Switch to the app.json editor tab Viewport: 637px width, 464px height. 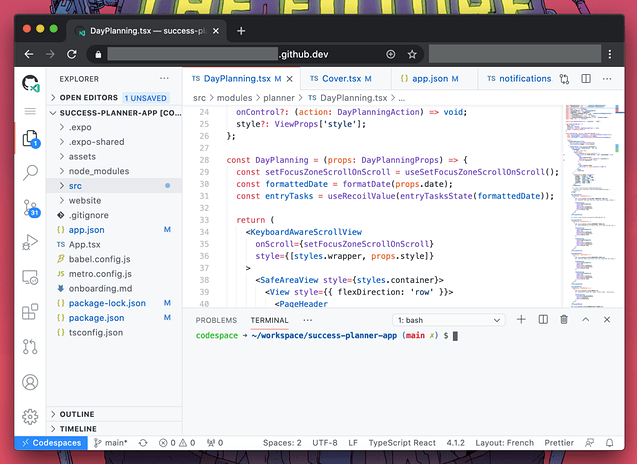[433, 78]
